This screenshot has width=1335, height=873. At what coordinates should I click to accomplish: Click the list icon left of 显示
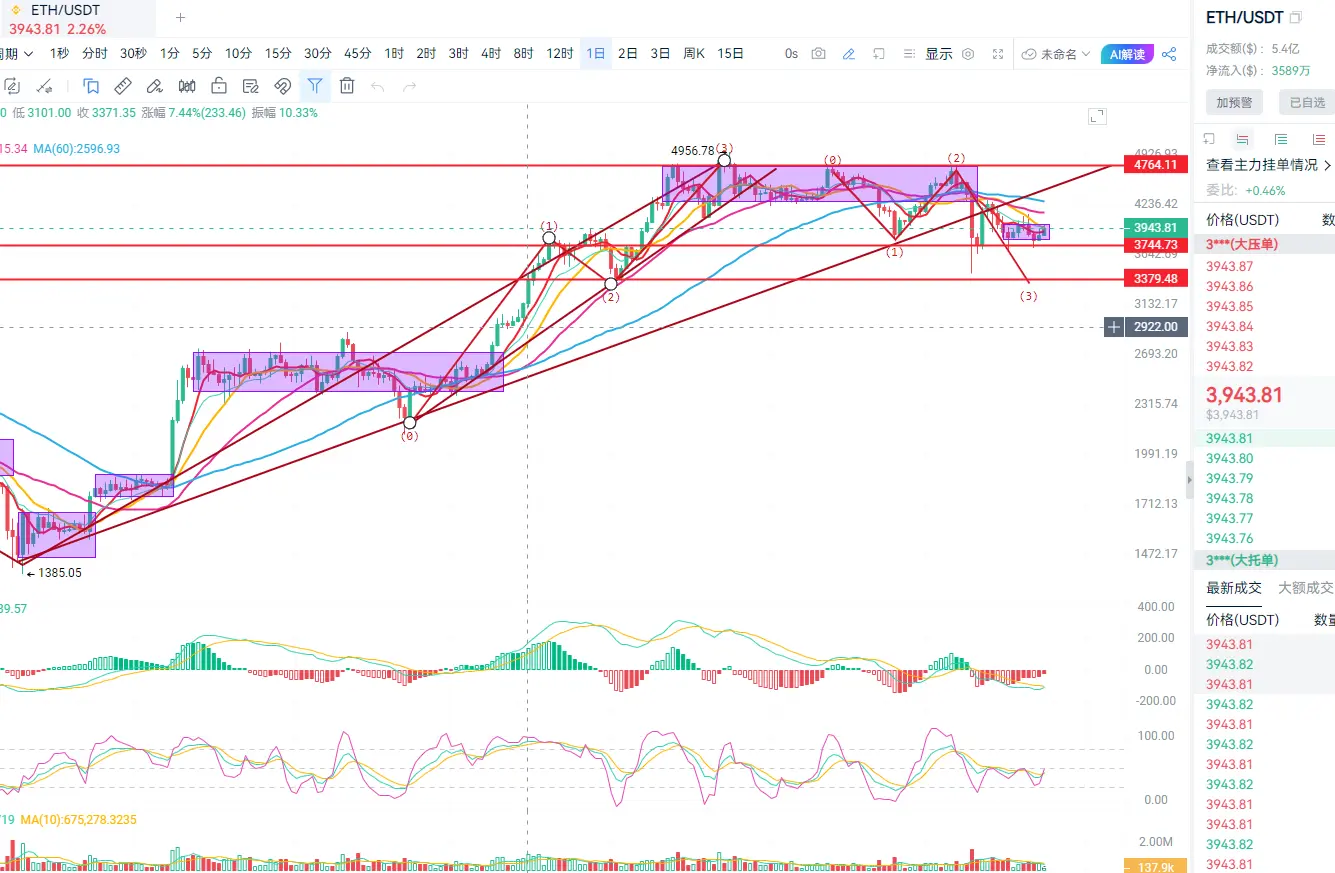(x=910, y=54)
